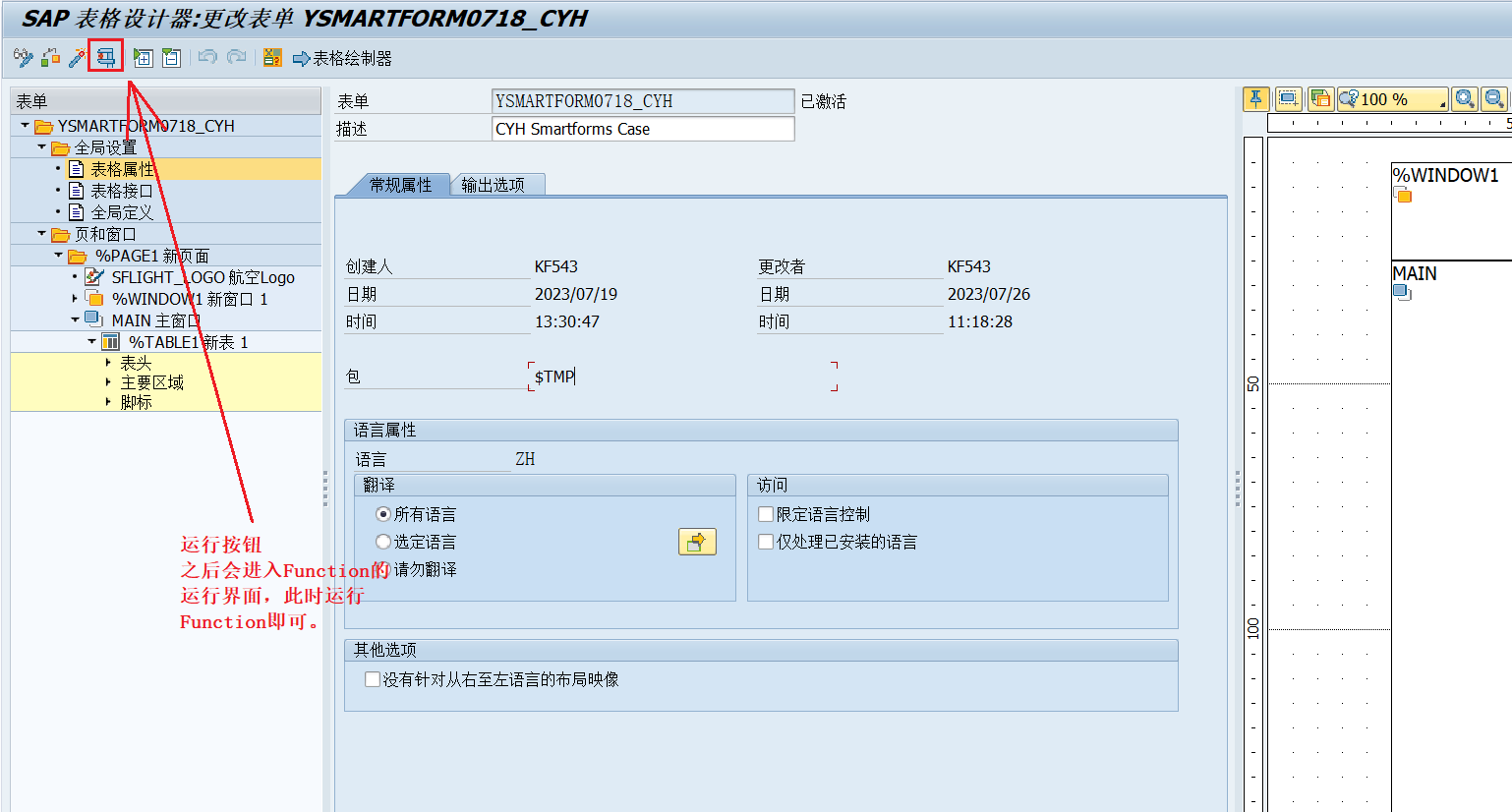This screenshot has width=1512, height=812.
Task: Click the 表单 name field YSMARTFORM0718_CYH
Action: [x=643, y=101]
